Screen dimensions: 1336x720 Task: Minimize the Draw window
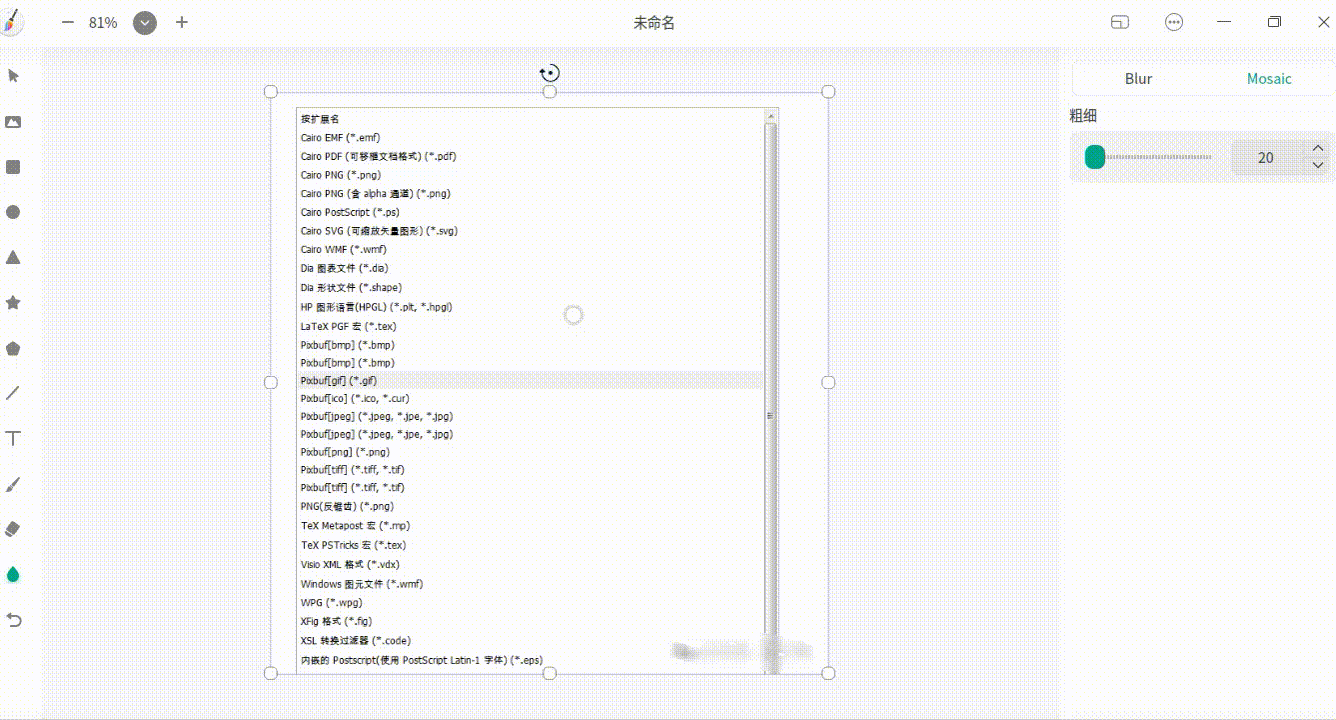1224,22
